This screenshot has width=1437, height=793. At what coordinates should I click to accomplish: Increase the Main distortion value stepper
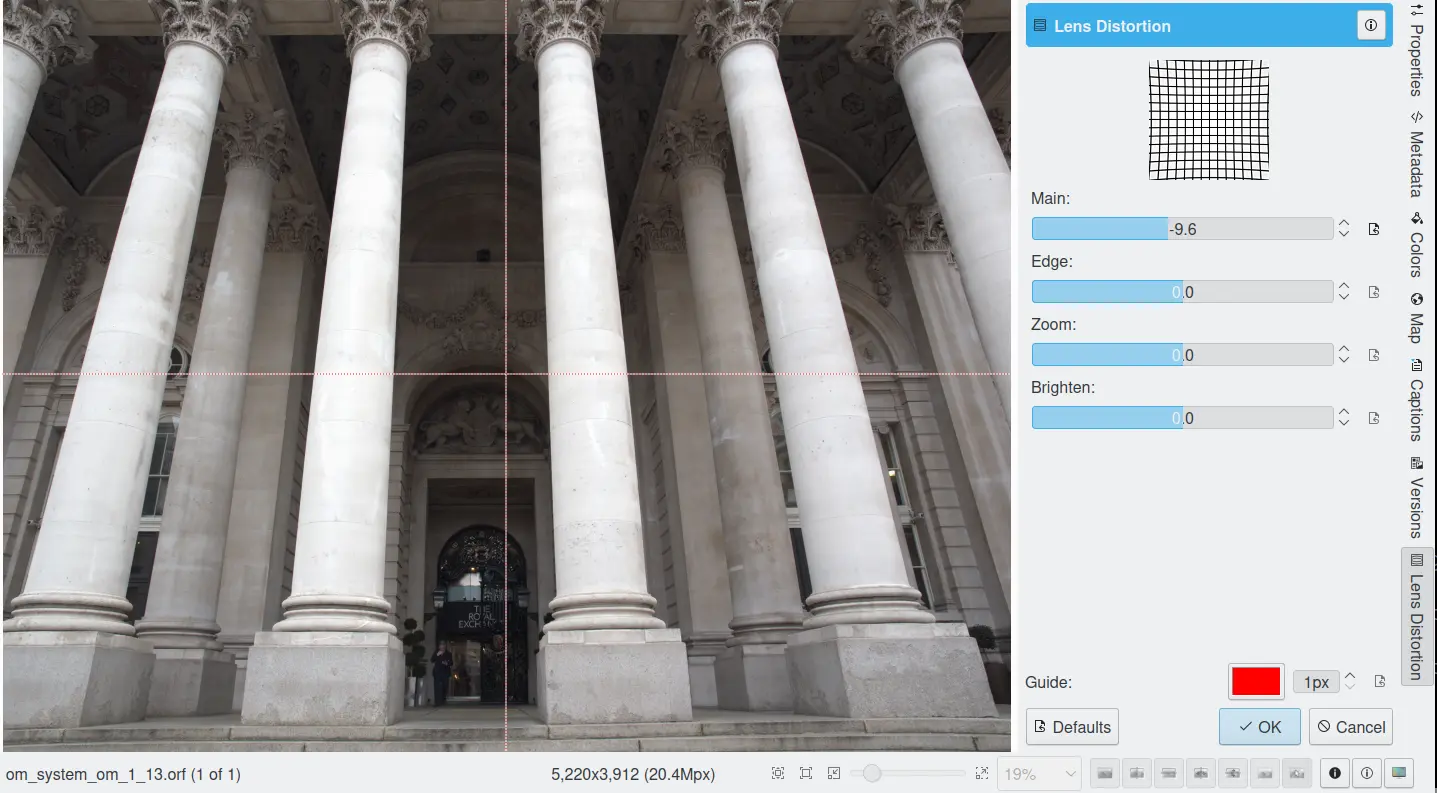click(1344, 223)
